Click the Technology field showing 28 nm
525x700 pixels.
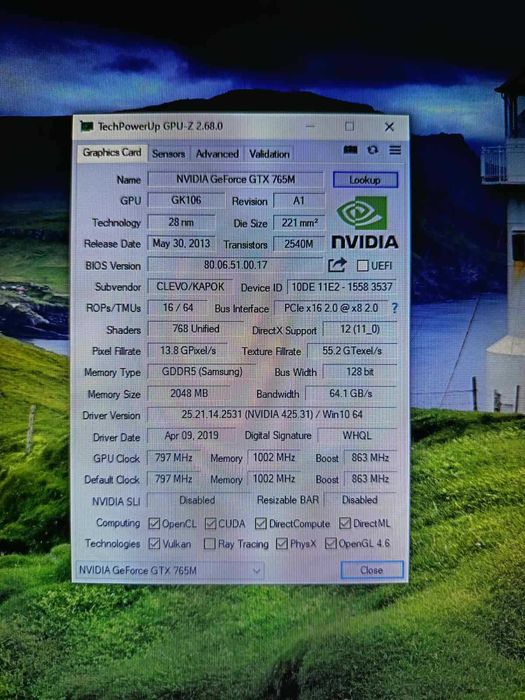pos(181,222)
